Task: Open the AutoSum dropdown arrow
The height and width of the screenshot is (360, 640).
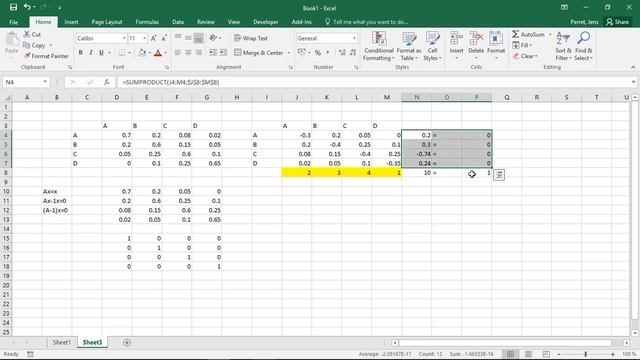Action: click(550, 34)
